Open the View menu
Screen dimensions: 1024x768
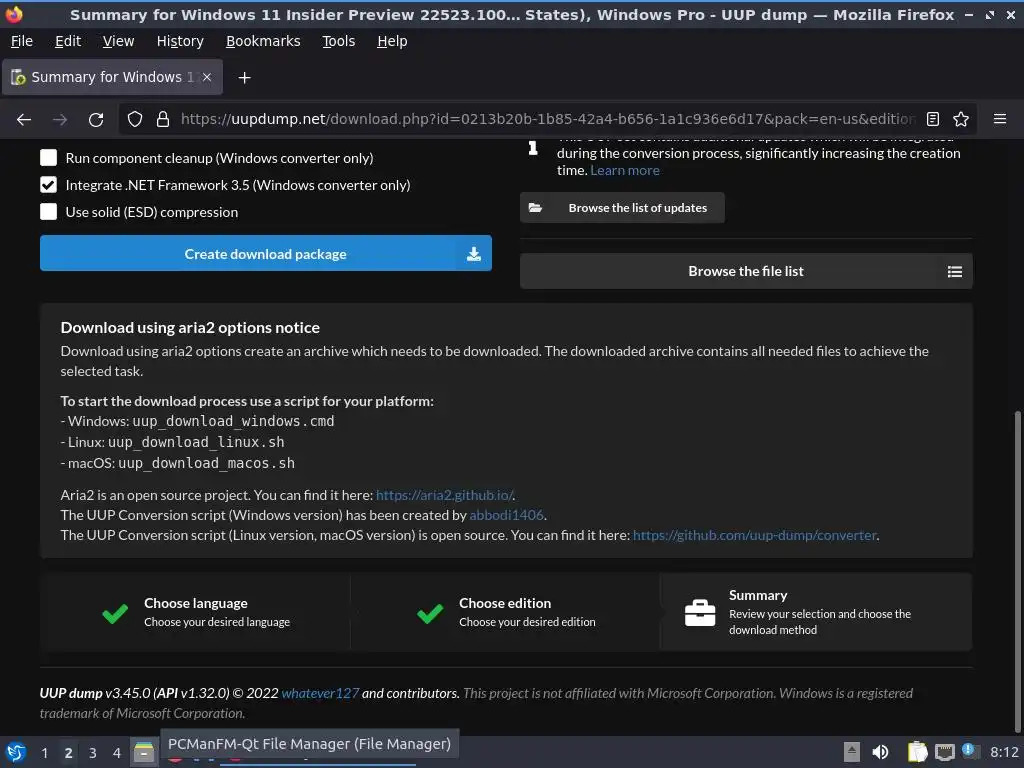coord(118,41)
